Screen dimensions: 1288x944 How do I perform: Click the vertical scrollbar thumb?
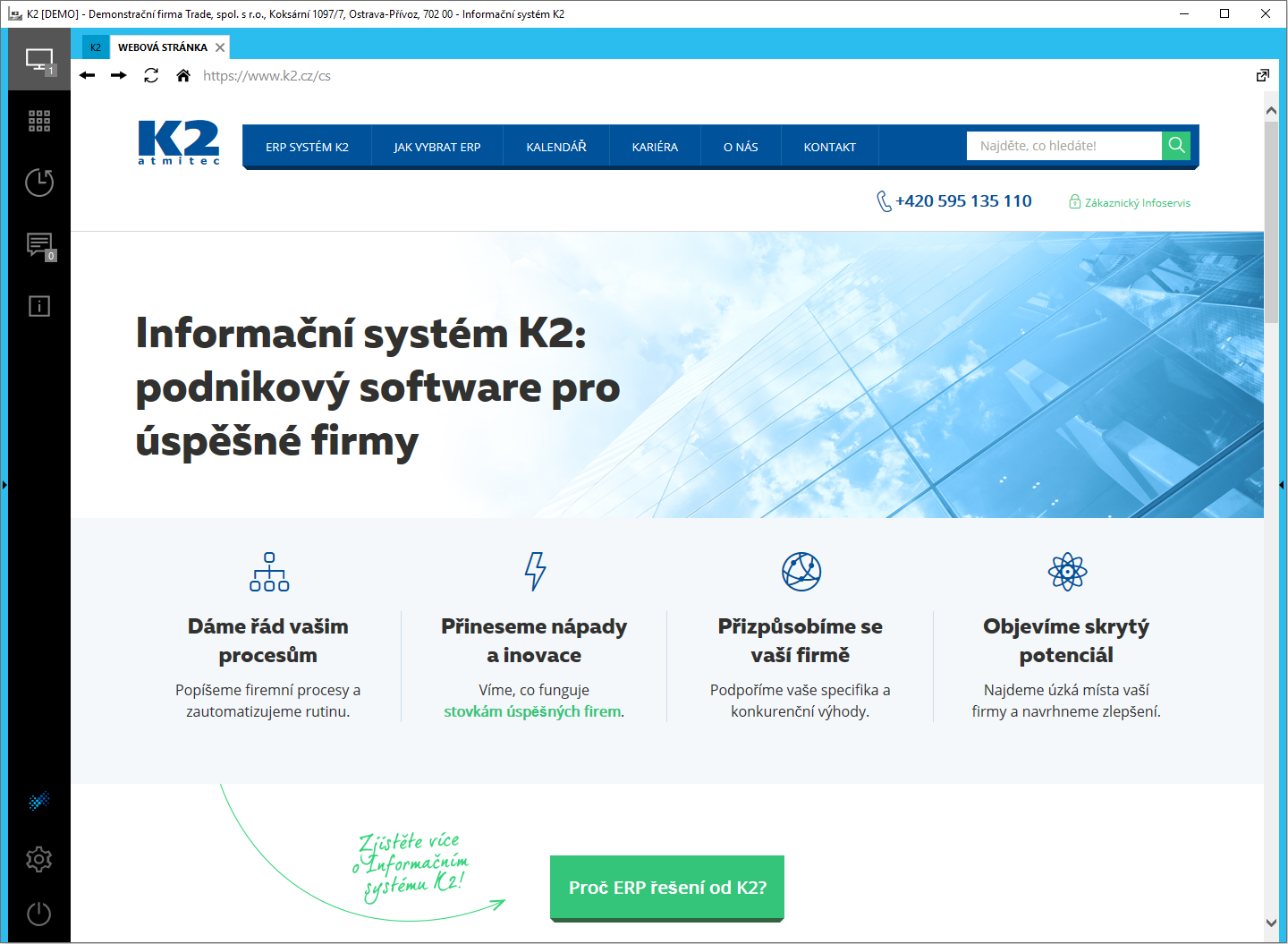tap(1271, 221)
